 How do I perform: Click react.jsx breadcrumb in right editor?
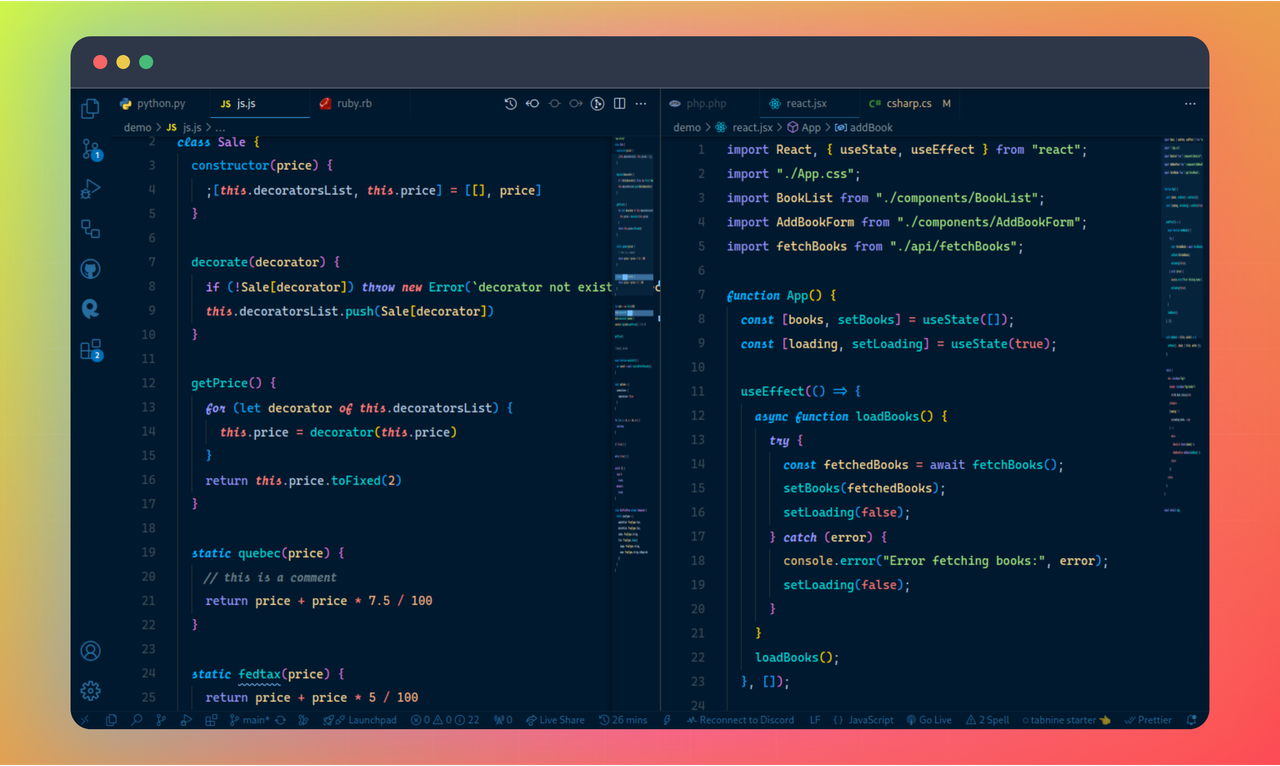pos(744,127)
